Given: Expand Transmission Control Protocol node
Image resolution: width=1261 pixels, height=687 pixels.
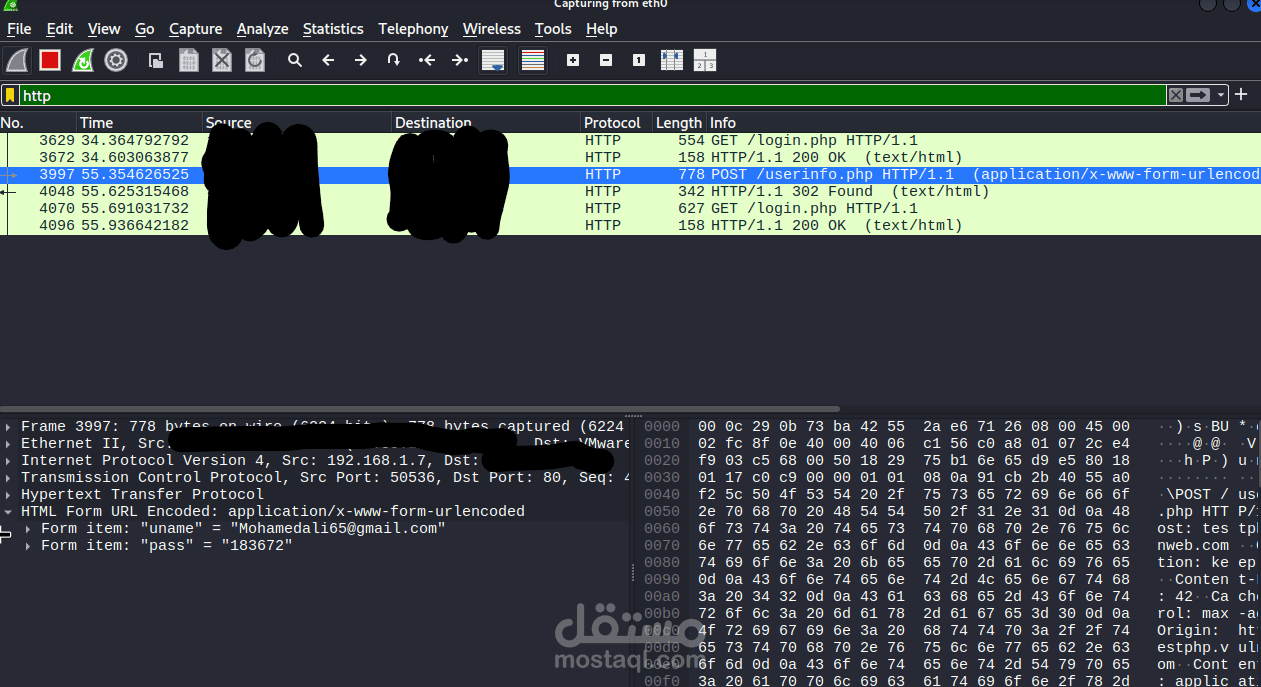Looking at the screenshot, I should tap(9, 478).
